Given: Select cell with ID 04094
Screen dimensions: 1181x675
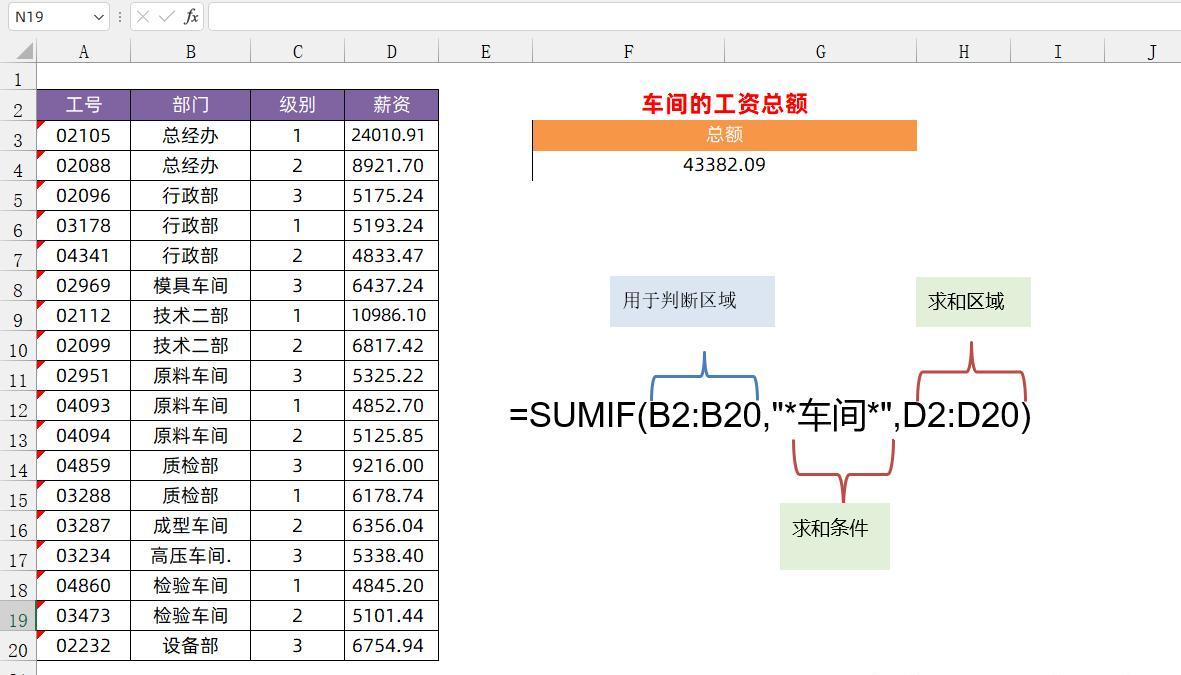Looking at the screenshot, I should [84, 436].
